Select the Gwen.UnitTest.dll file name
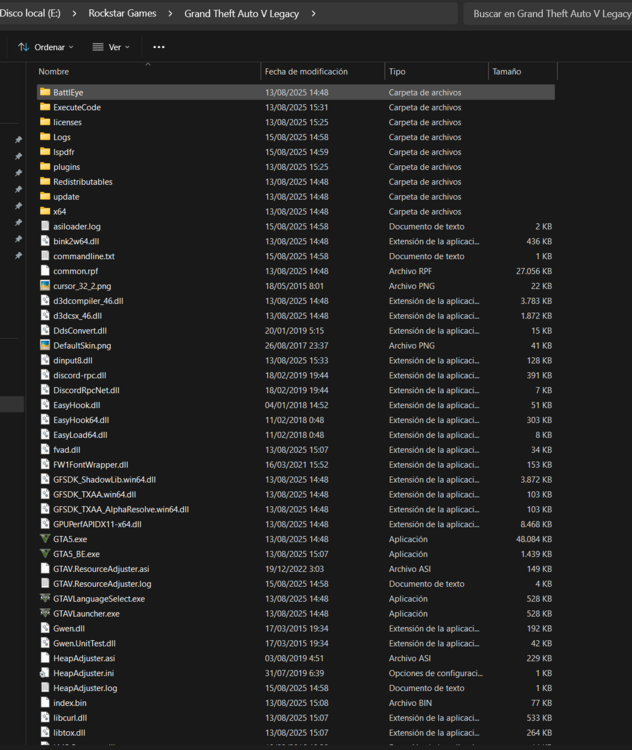This screenshot has height=750, width=632. point(84,643)
